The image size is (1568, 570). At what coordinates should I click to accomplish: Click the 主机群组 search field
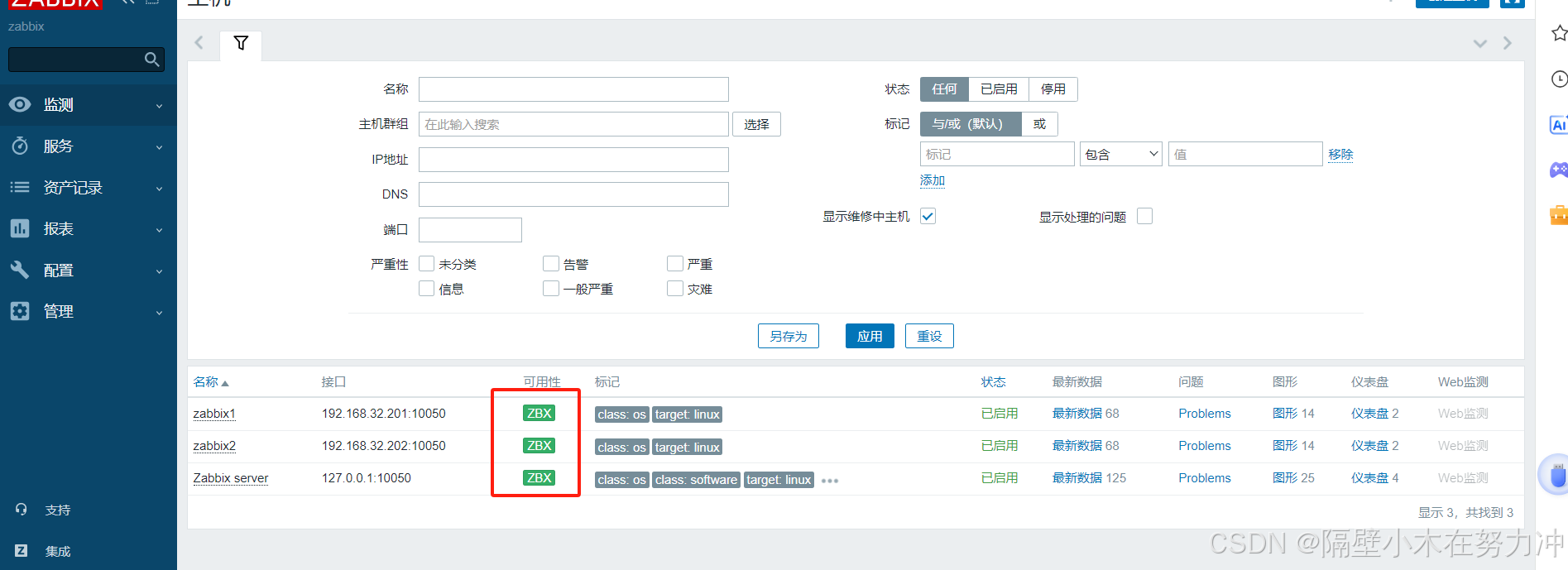click(x=573, y=124)
